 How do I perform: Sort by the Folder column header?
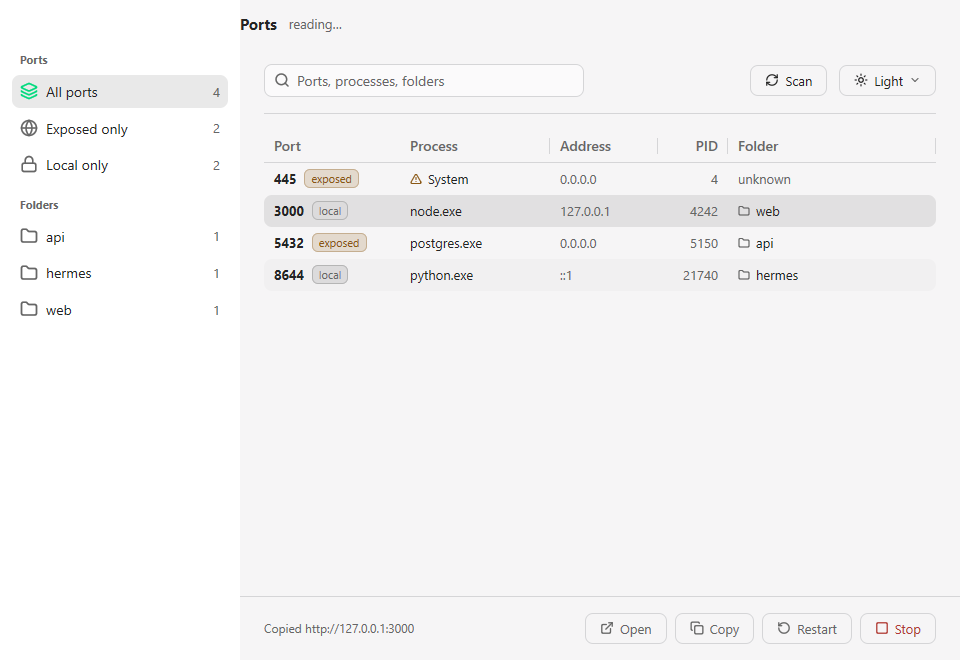758,146
